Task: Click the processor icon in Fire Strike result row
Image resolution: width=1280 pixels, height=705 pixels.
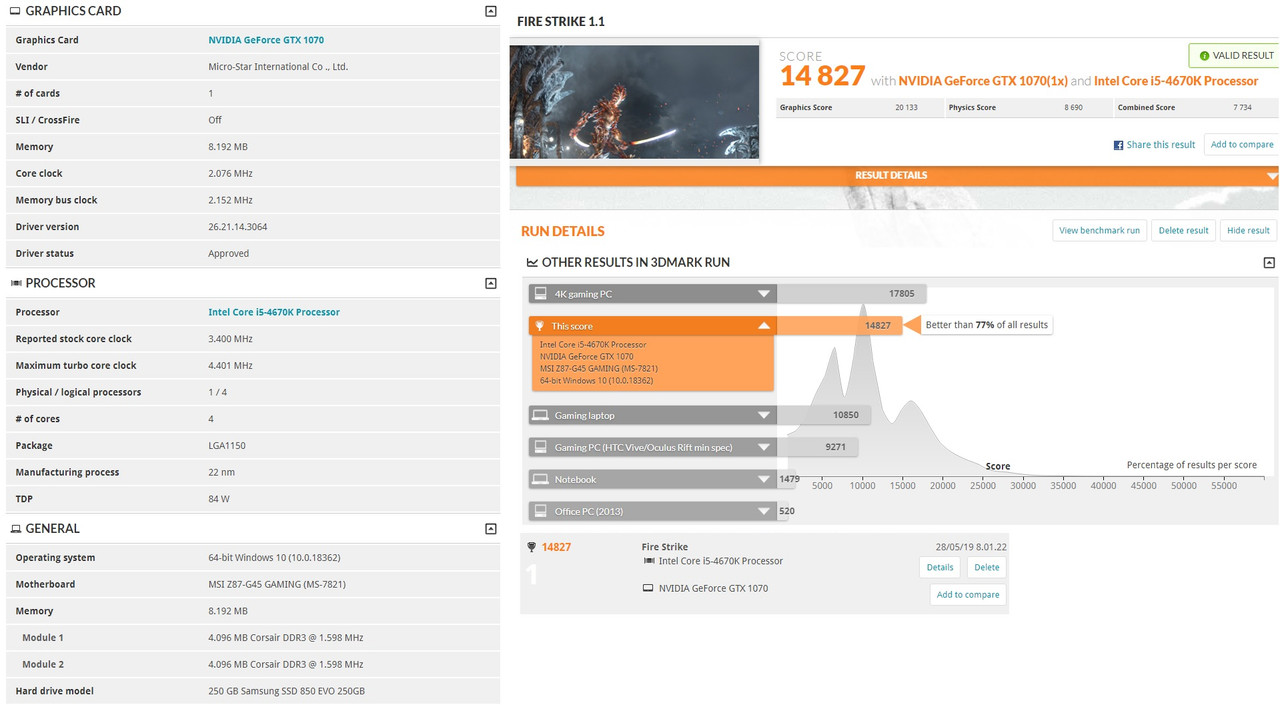Action: point(648,561)
